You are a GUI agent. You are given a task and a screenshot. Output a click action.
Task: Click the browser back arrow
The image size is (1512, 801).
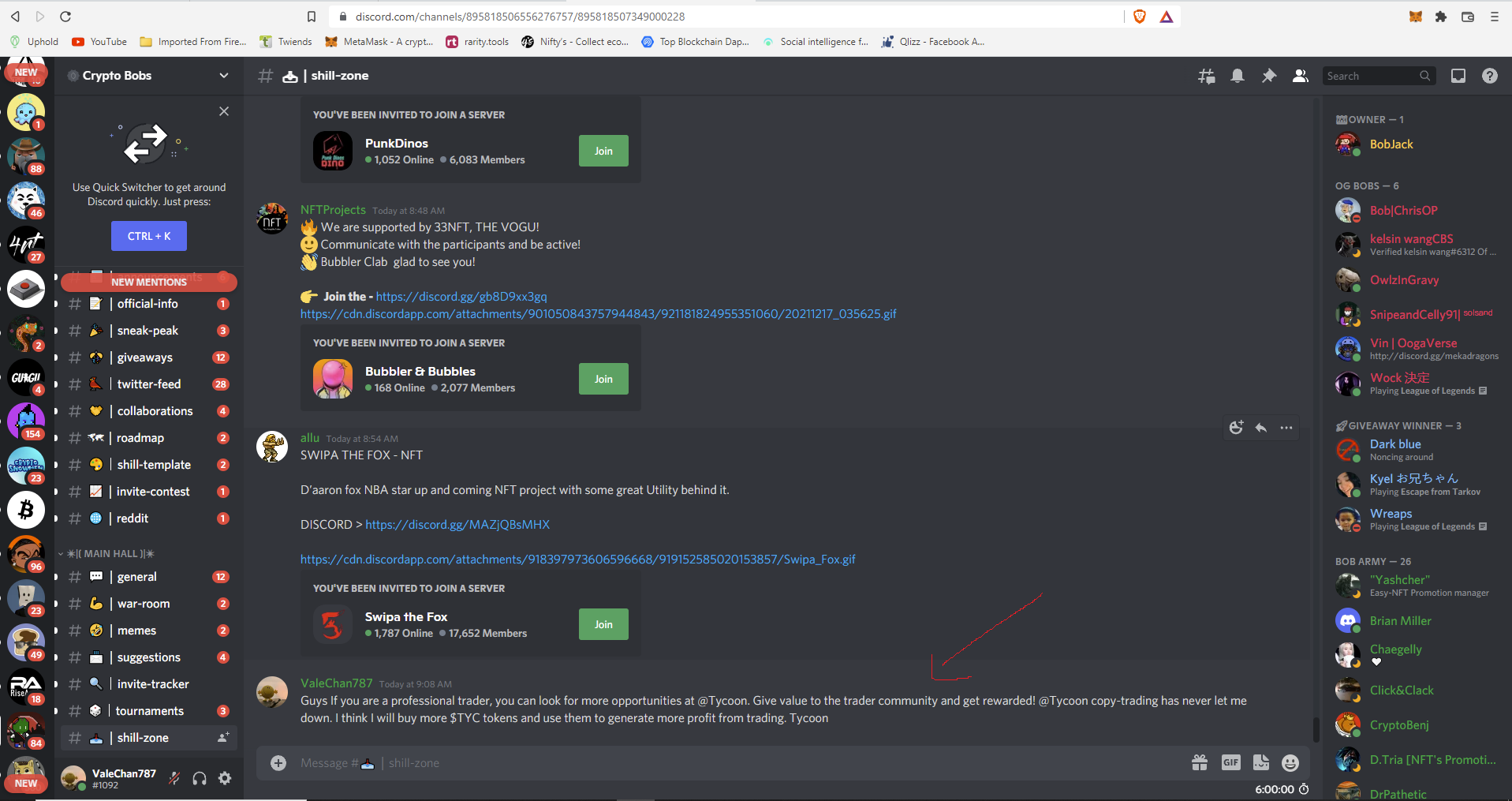15,17
